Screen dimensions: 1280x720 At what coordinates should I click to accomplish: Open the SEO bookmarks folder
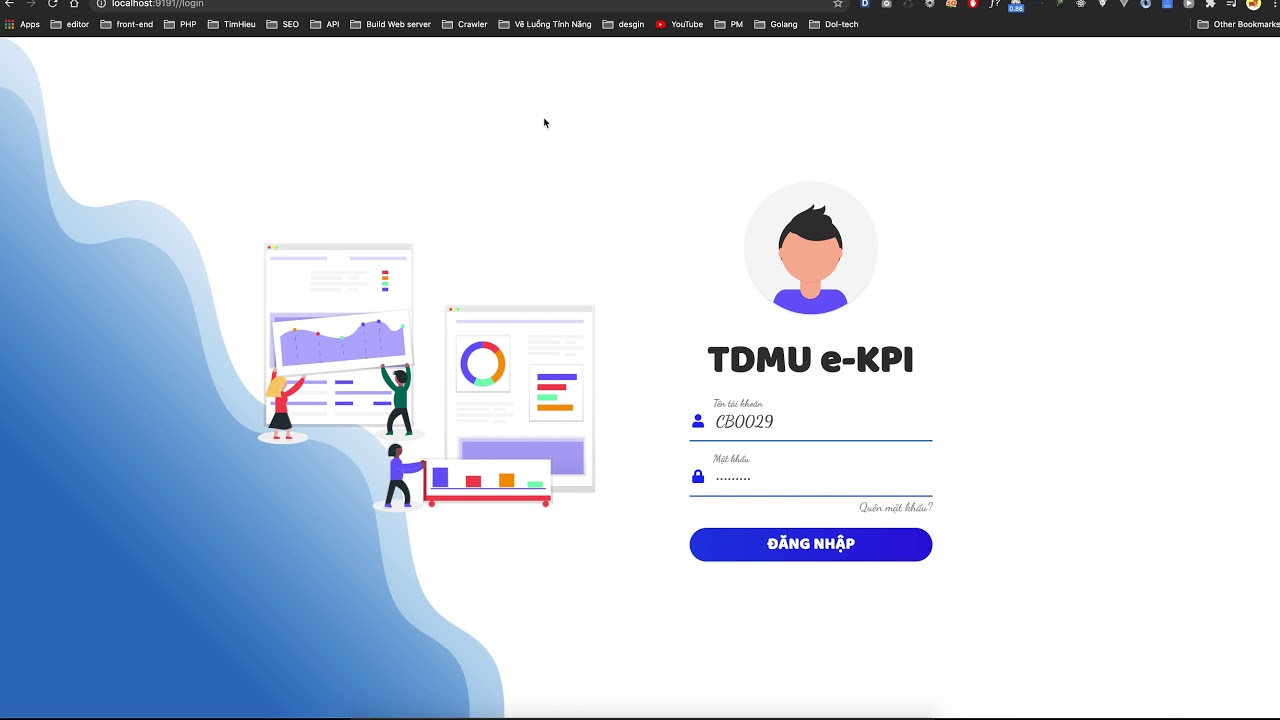283,24
